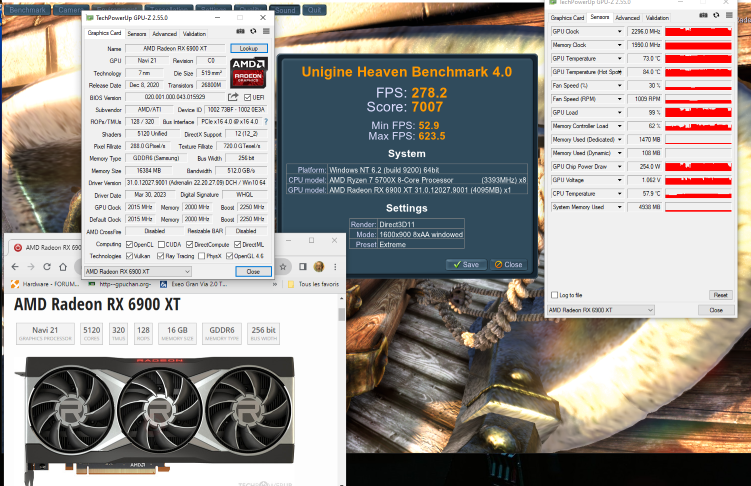Save the Heaven benchmark result
This screenshot has width=751, height=486.
coord(466,264)
